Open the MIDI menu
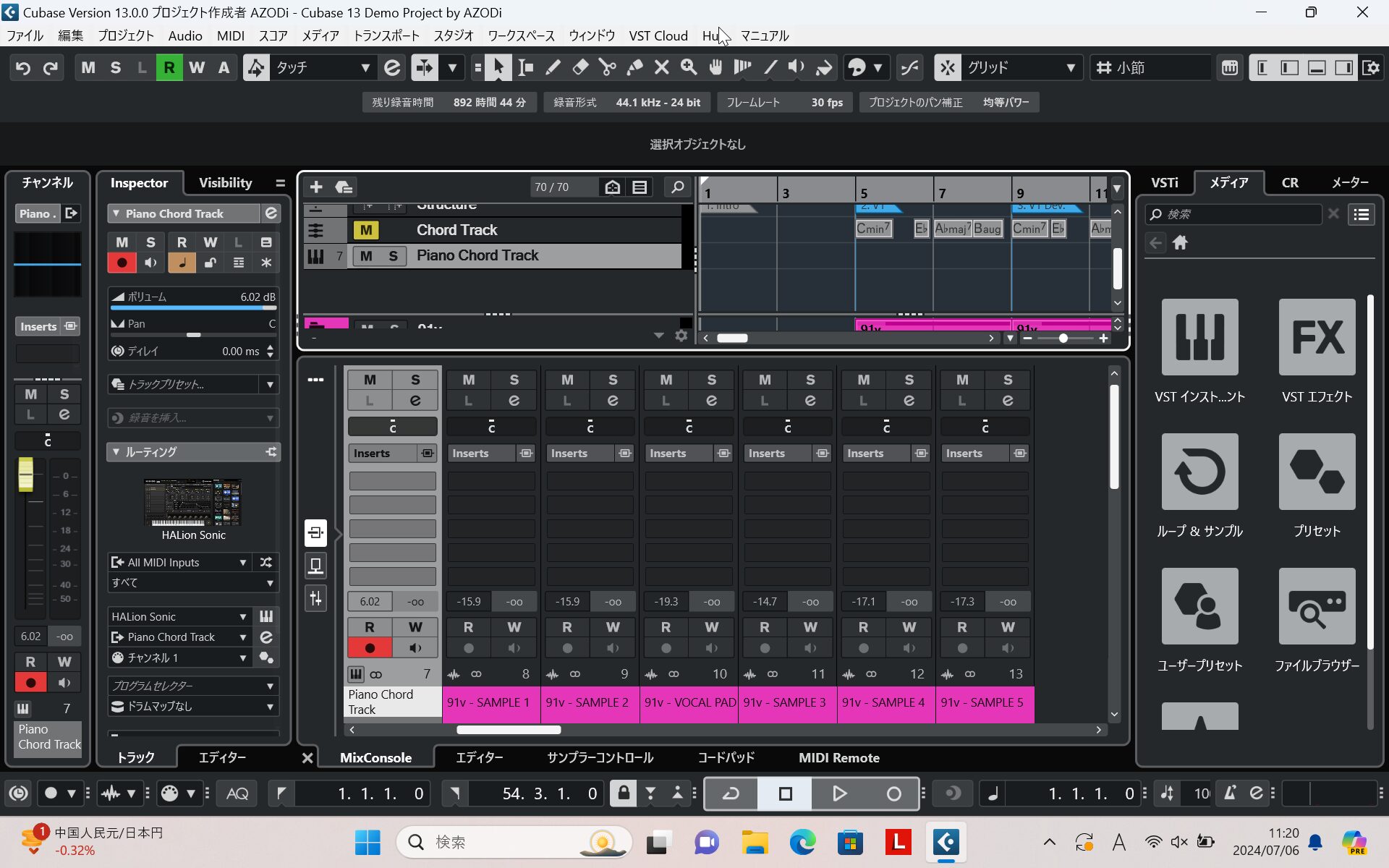This screenshot has width=1389, height=868. tap(231, 36)
